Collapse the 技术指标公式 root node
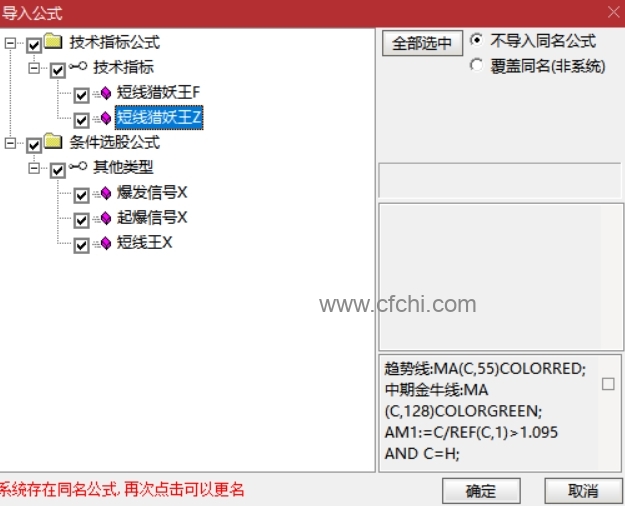The image size is (625, 506). [10, 43]
